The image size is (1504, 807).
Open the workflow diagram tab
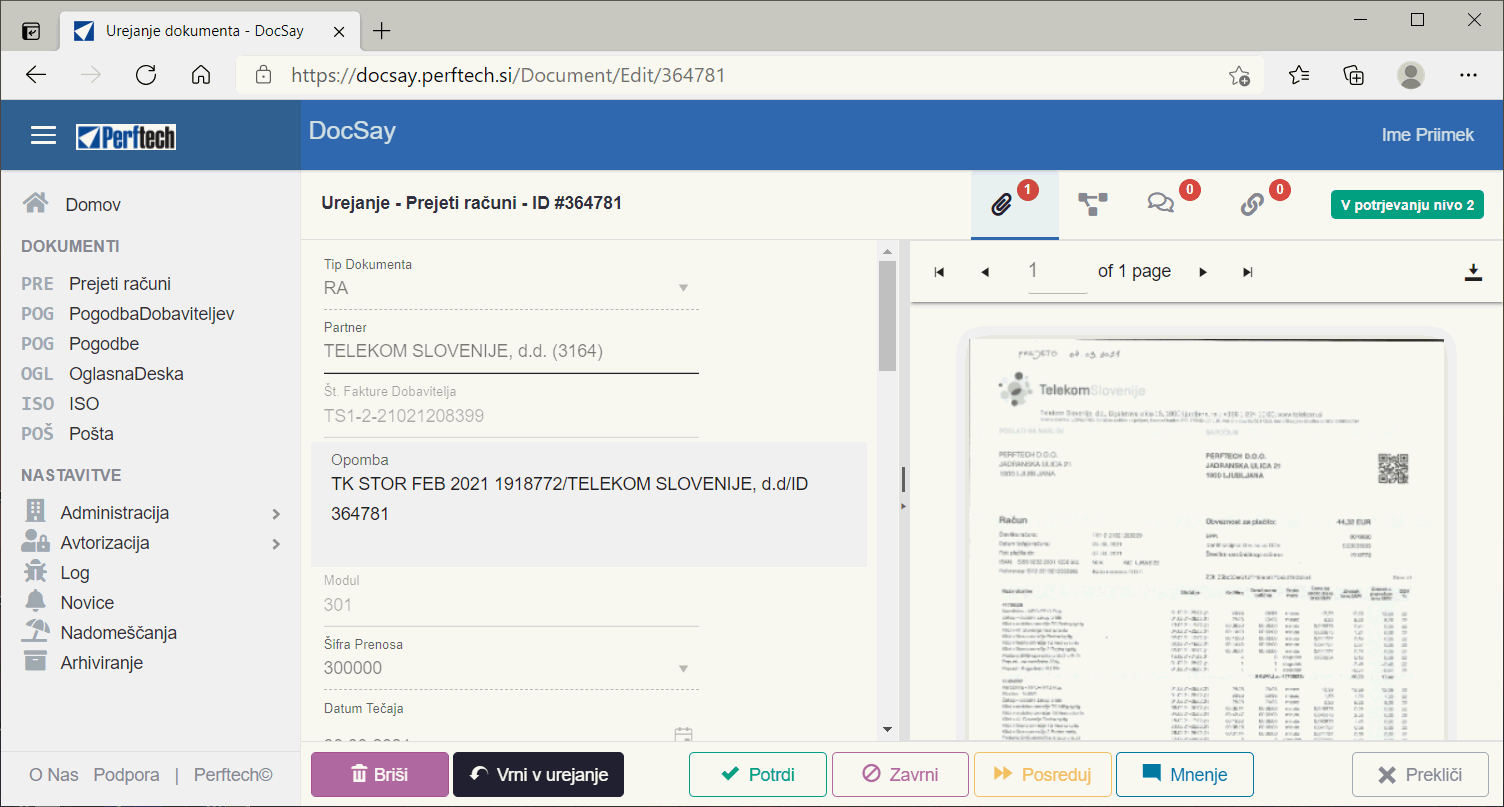[1092, 204]
